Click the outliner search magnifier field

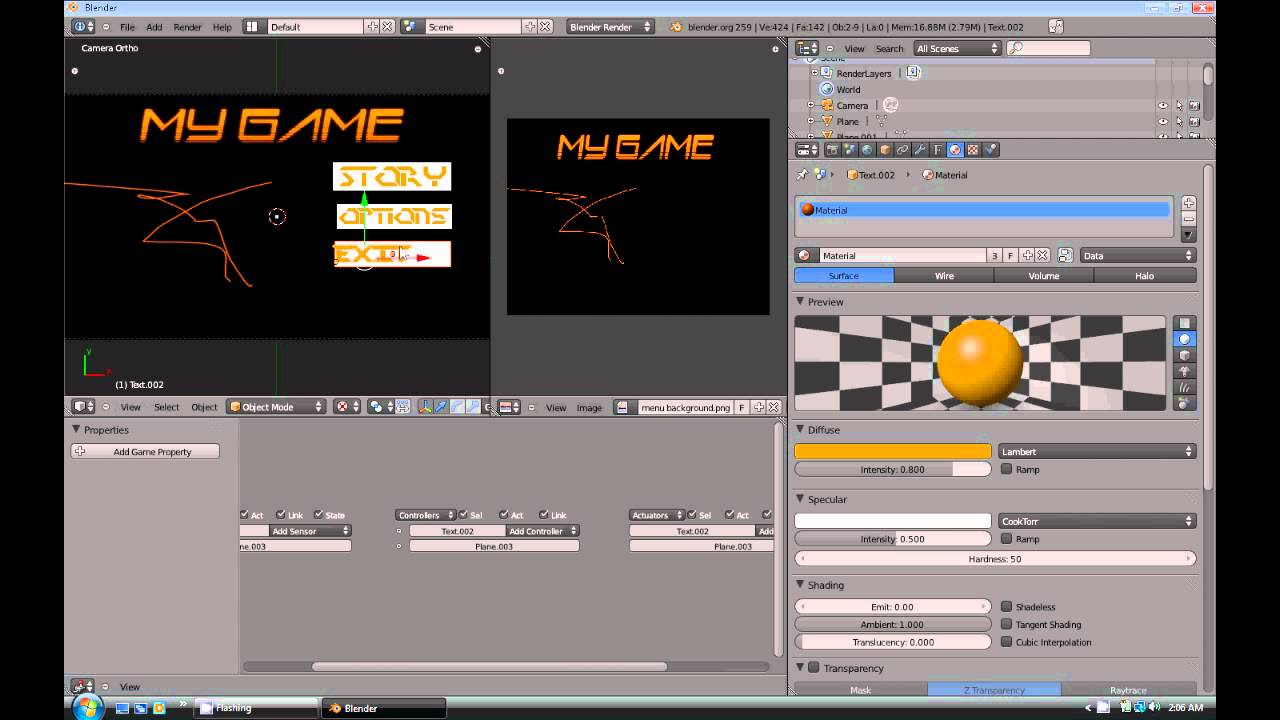1048,48
